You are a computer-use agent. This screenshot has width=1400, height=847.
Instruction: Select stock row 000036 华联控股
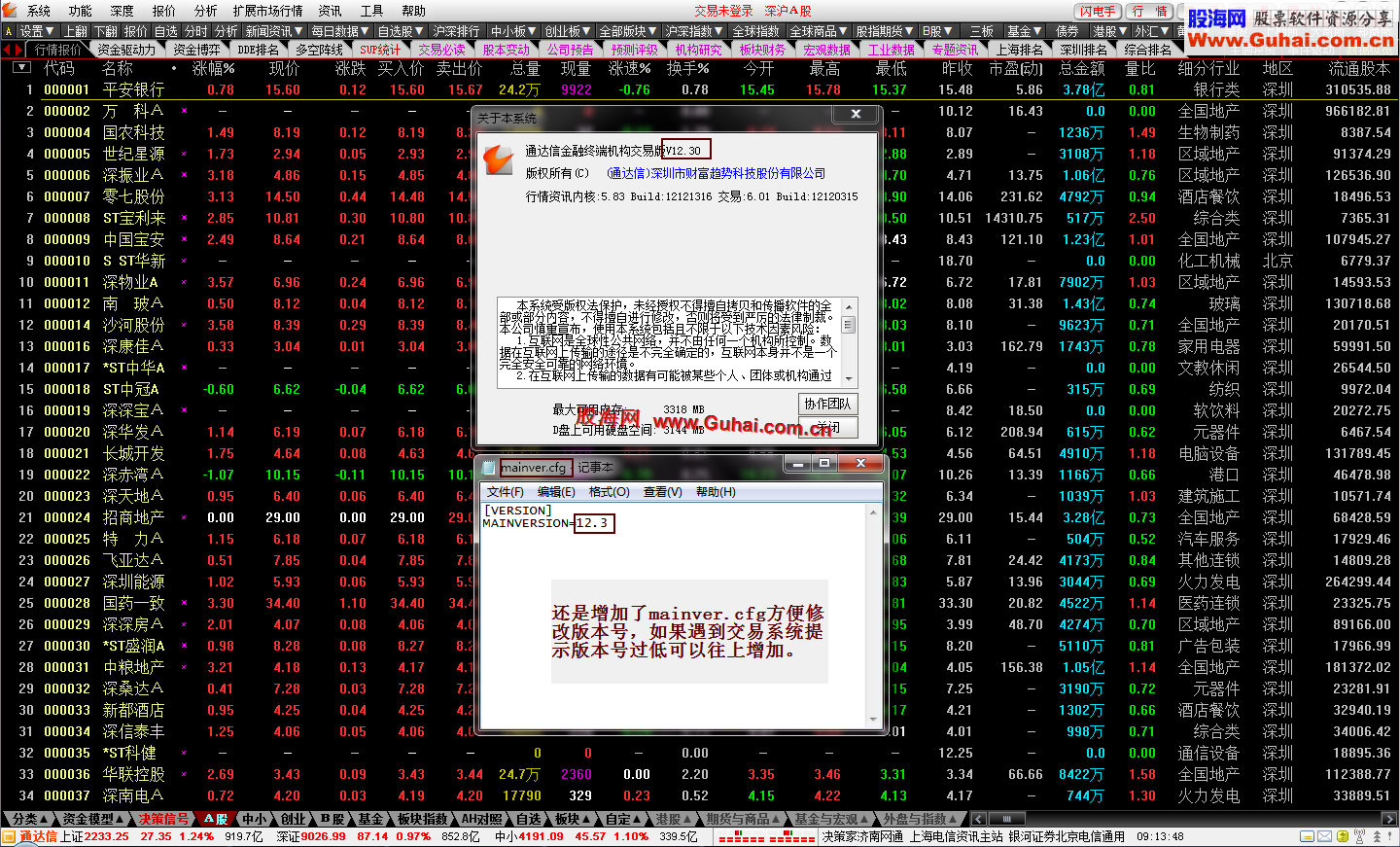700,774
